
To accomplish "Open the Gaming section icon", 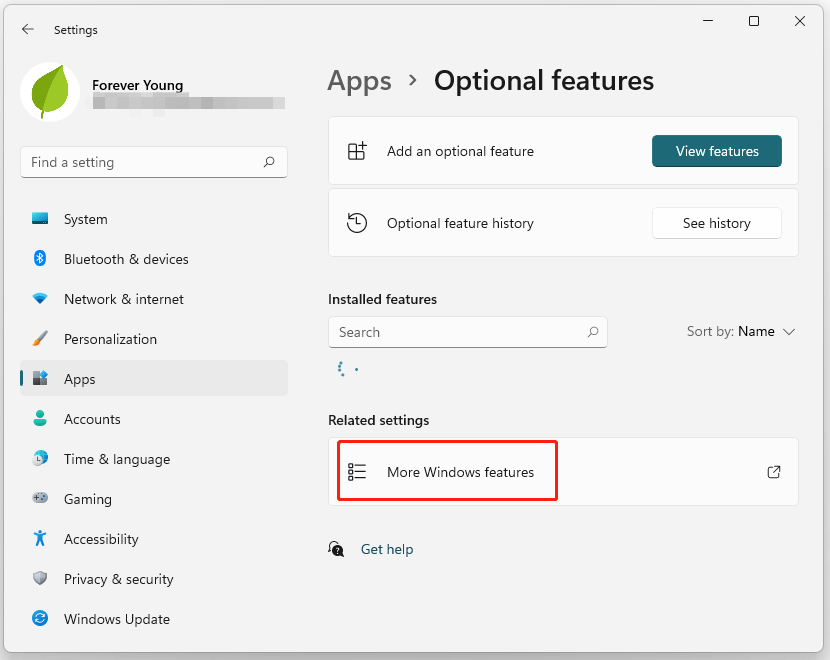I will coord(40,499).
